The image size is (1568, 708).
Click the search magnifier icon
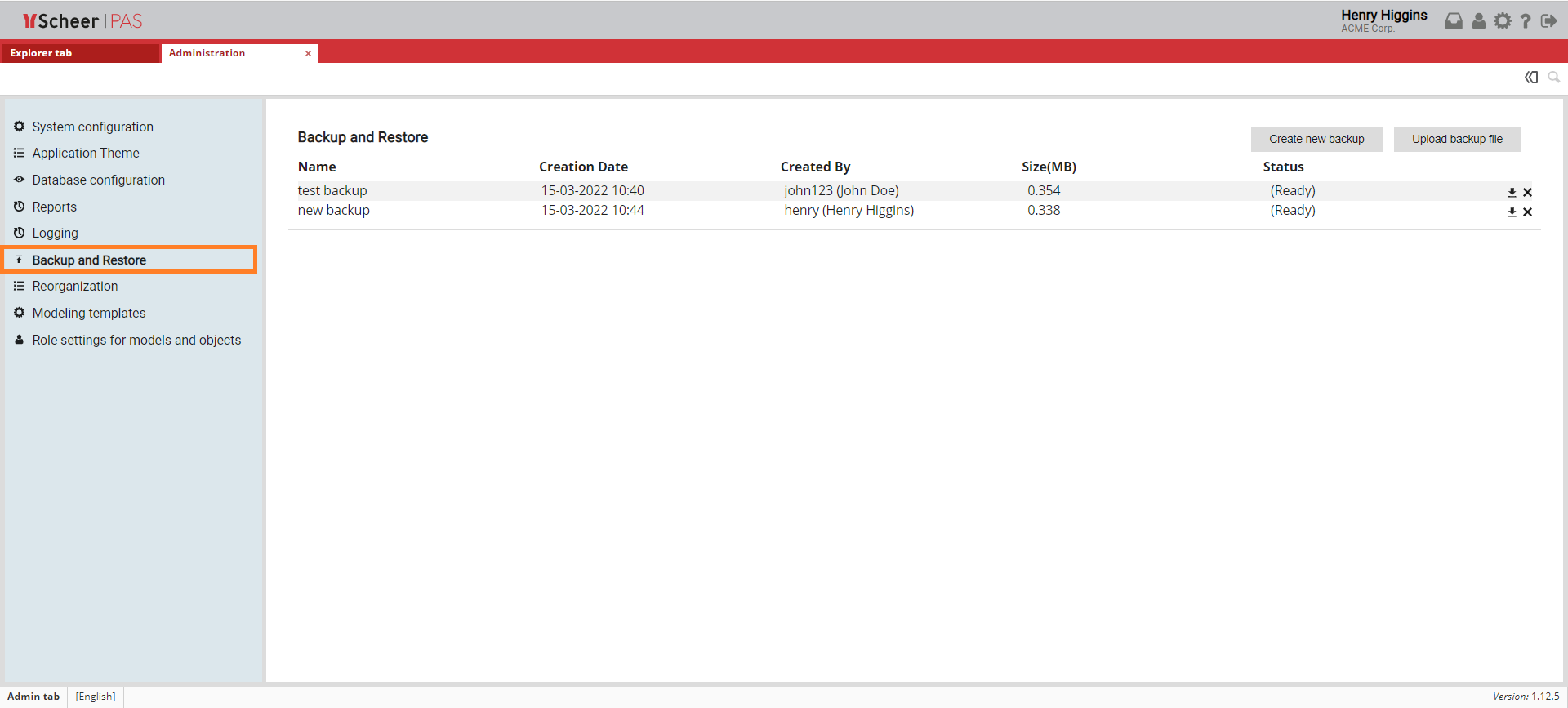point(1553,77)
